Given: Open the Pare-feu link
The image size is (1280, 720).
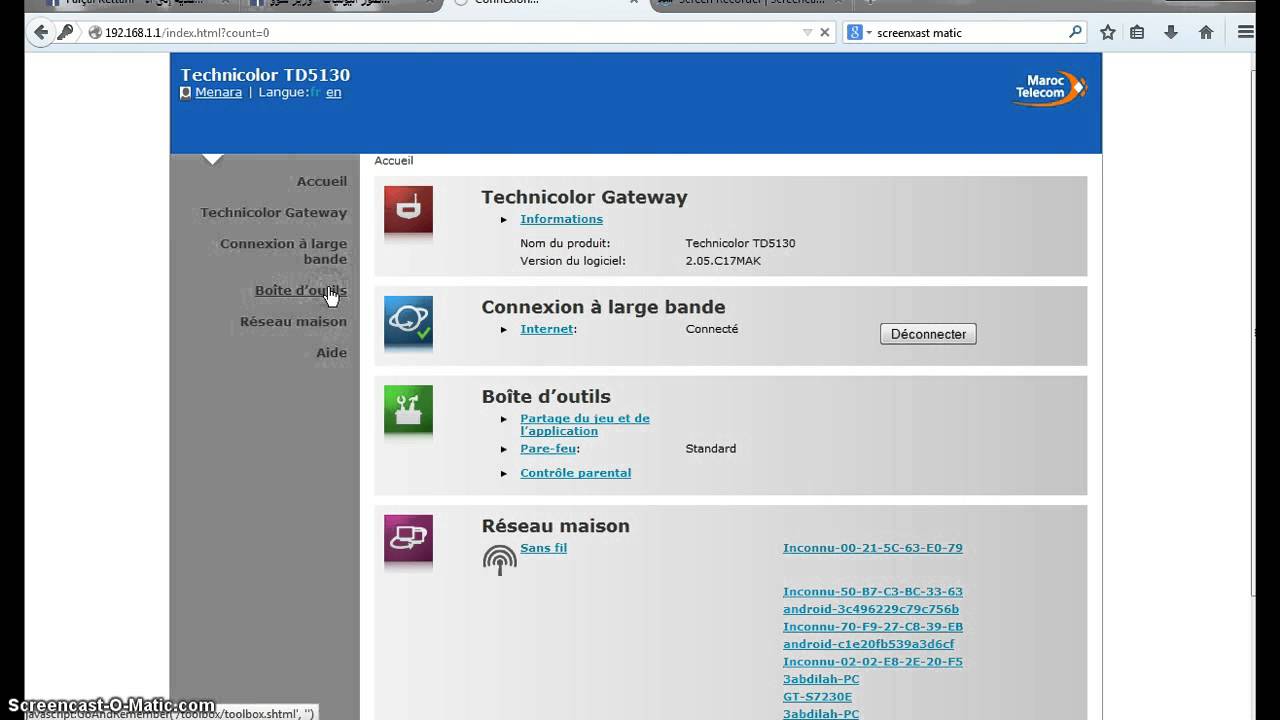Looking at the screenshot, I should [548, 449].
